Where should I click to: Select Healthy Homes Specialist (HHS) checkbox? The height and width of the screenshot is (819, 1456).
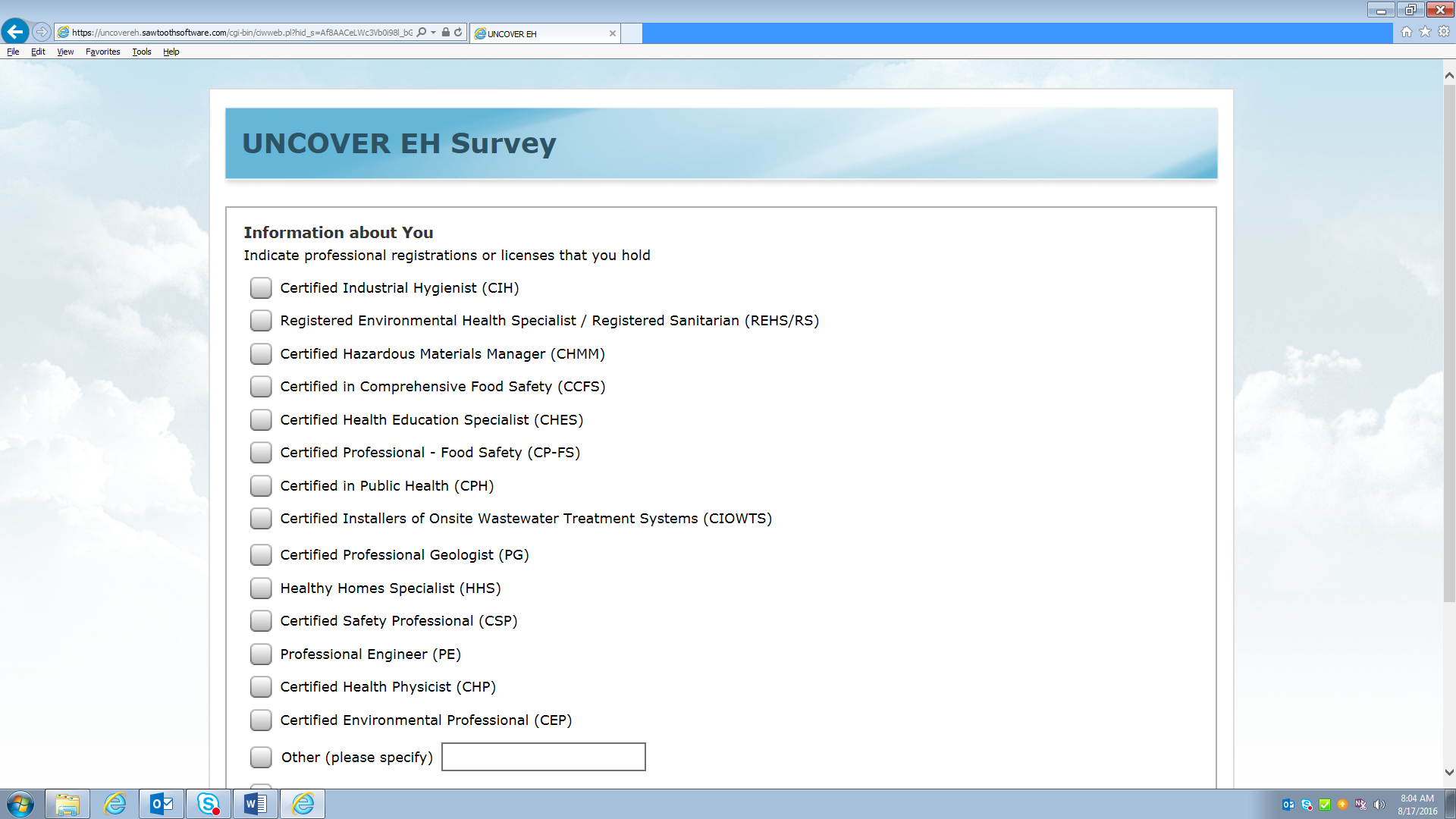(x=261, y=588)
